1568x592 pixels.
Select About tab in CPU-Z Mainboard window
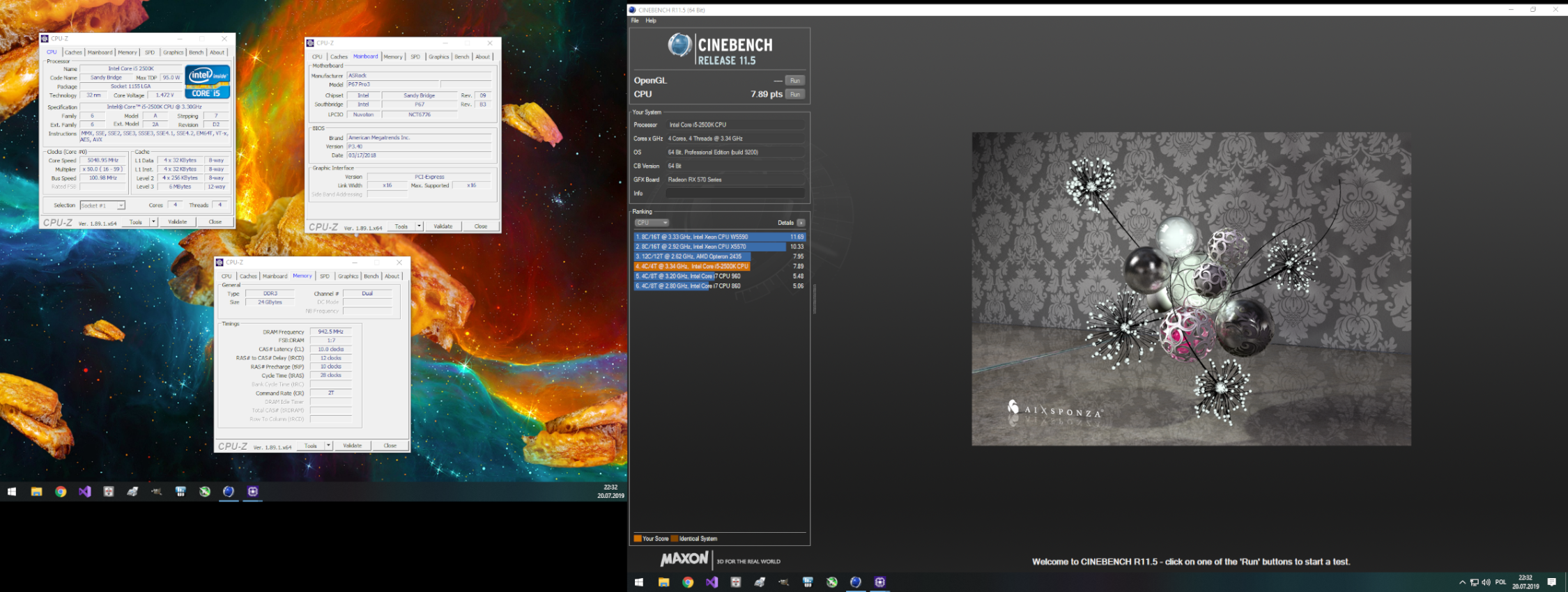pyautogui.click(x=483, y=56)
